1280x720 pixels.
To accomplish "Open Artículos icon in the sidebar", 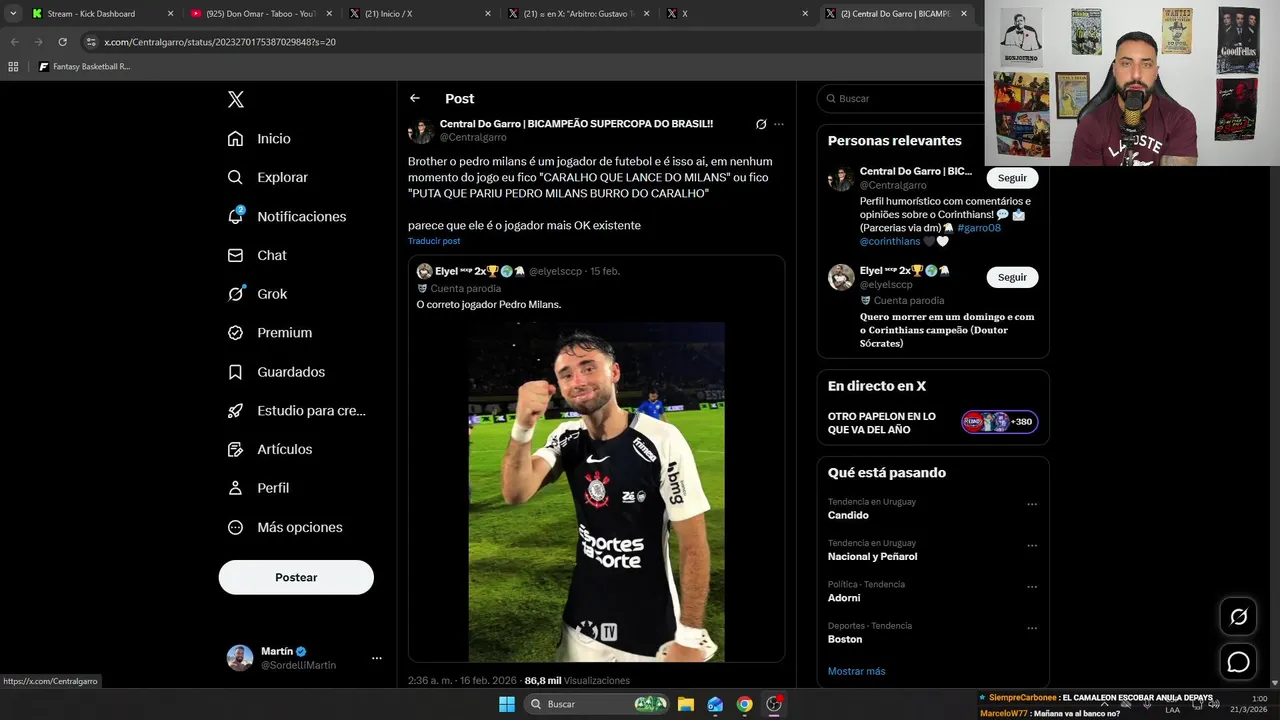I will point(235,449).
